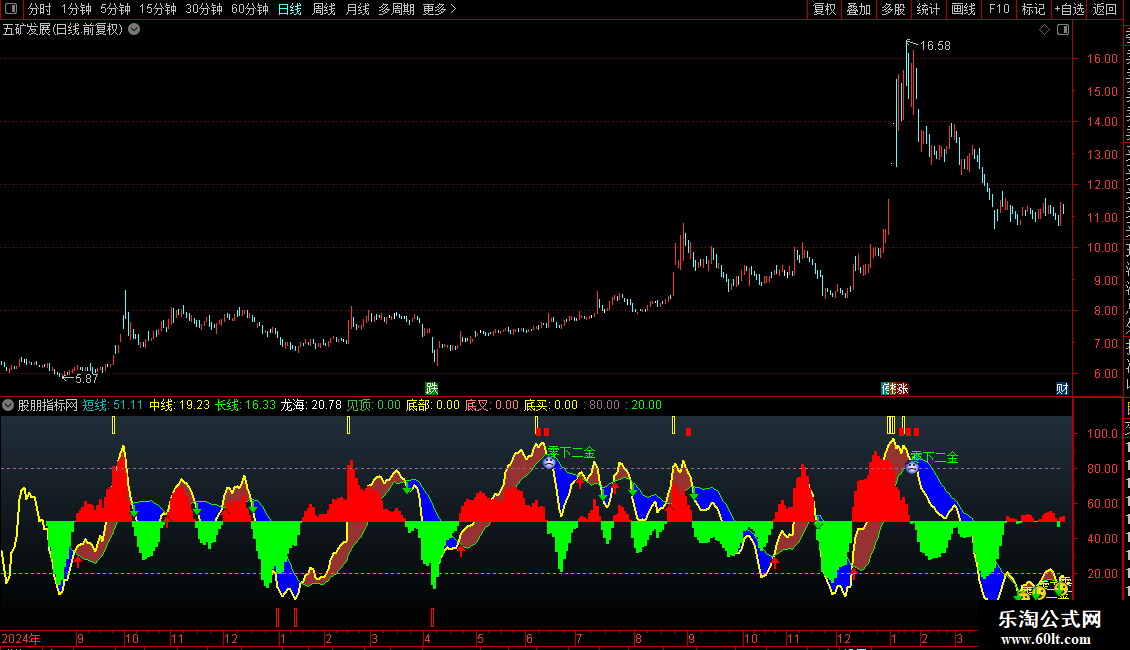1130x650 pixels.
Task: Click the 16.58 high price label
Action: (x=935, y=45)
